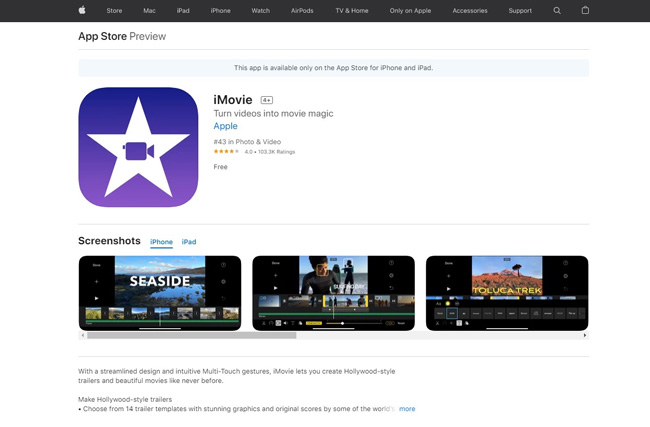This screenshot has height=427, width=650.
Task: Open the Watch navigation item
Action: [260, 11]
